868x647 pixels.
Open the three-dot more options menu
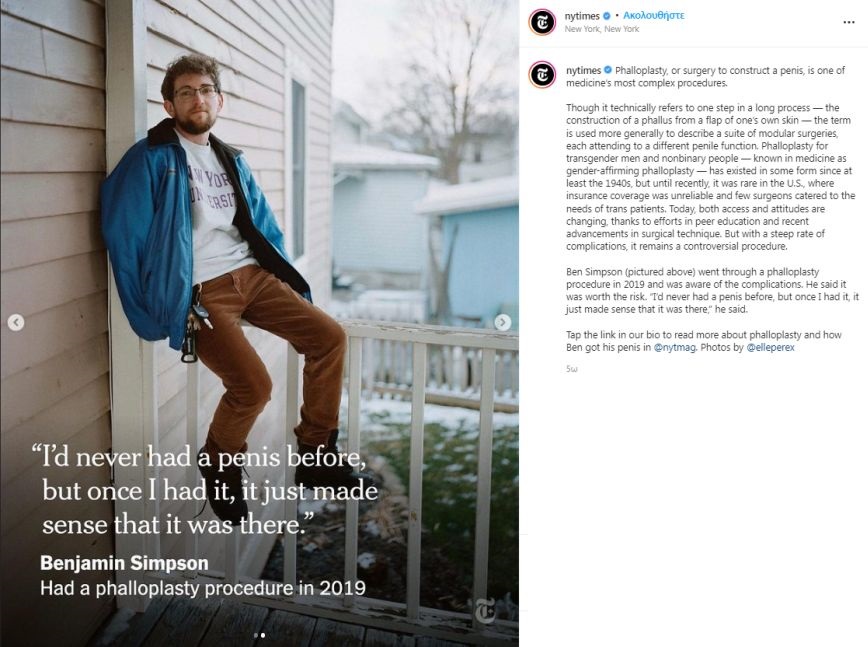[x=849, y=21]
